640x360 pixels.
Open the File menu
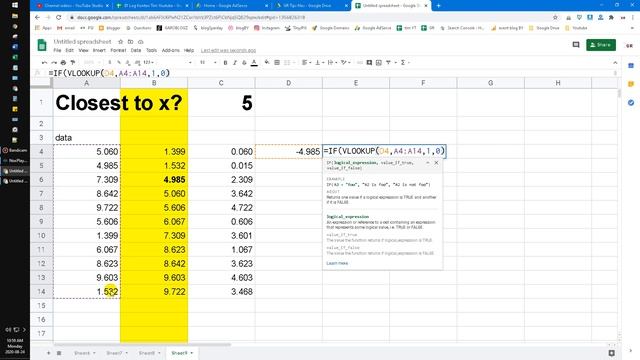coord(57,50)
